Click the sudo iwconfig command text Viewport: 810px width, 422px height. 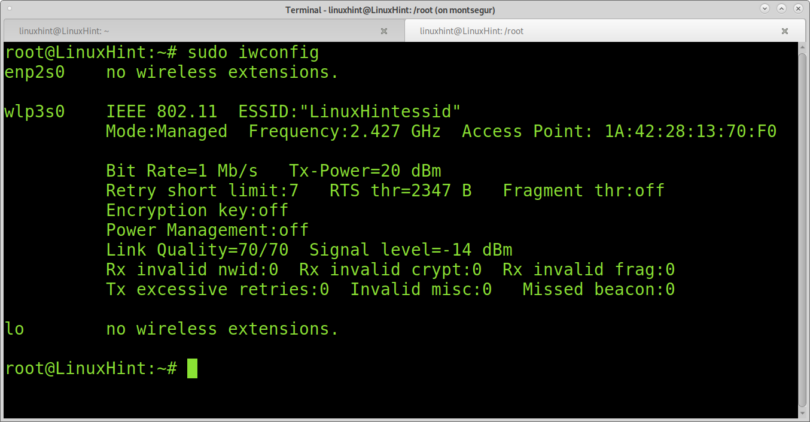point(253,53)
